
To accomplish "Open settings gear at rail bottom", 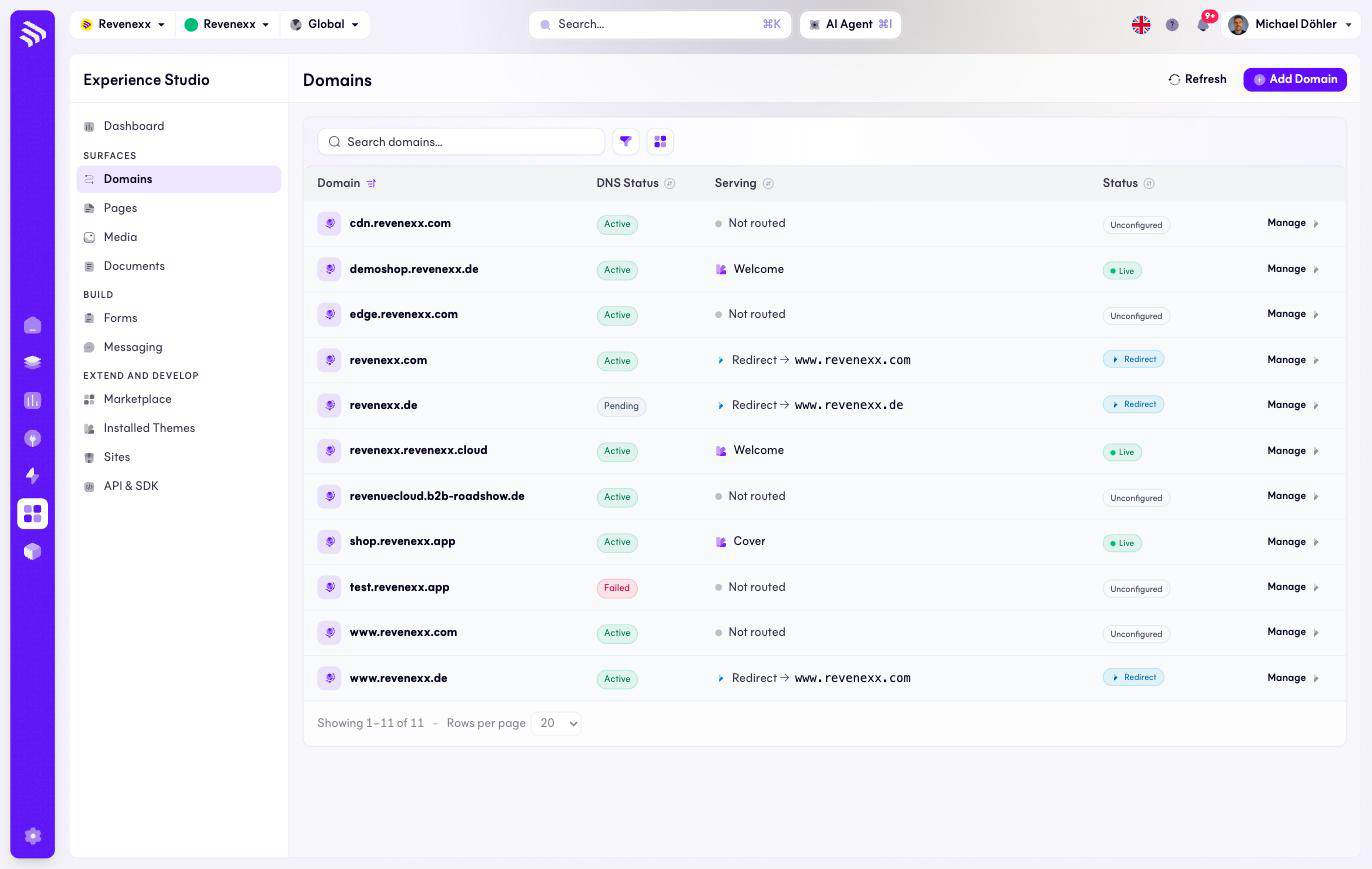I will pos(32,836).
